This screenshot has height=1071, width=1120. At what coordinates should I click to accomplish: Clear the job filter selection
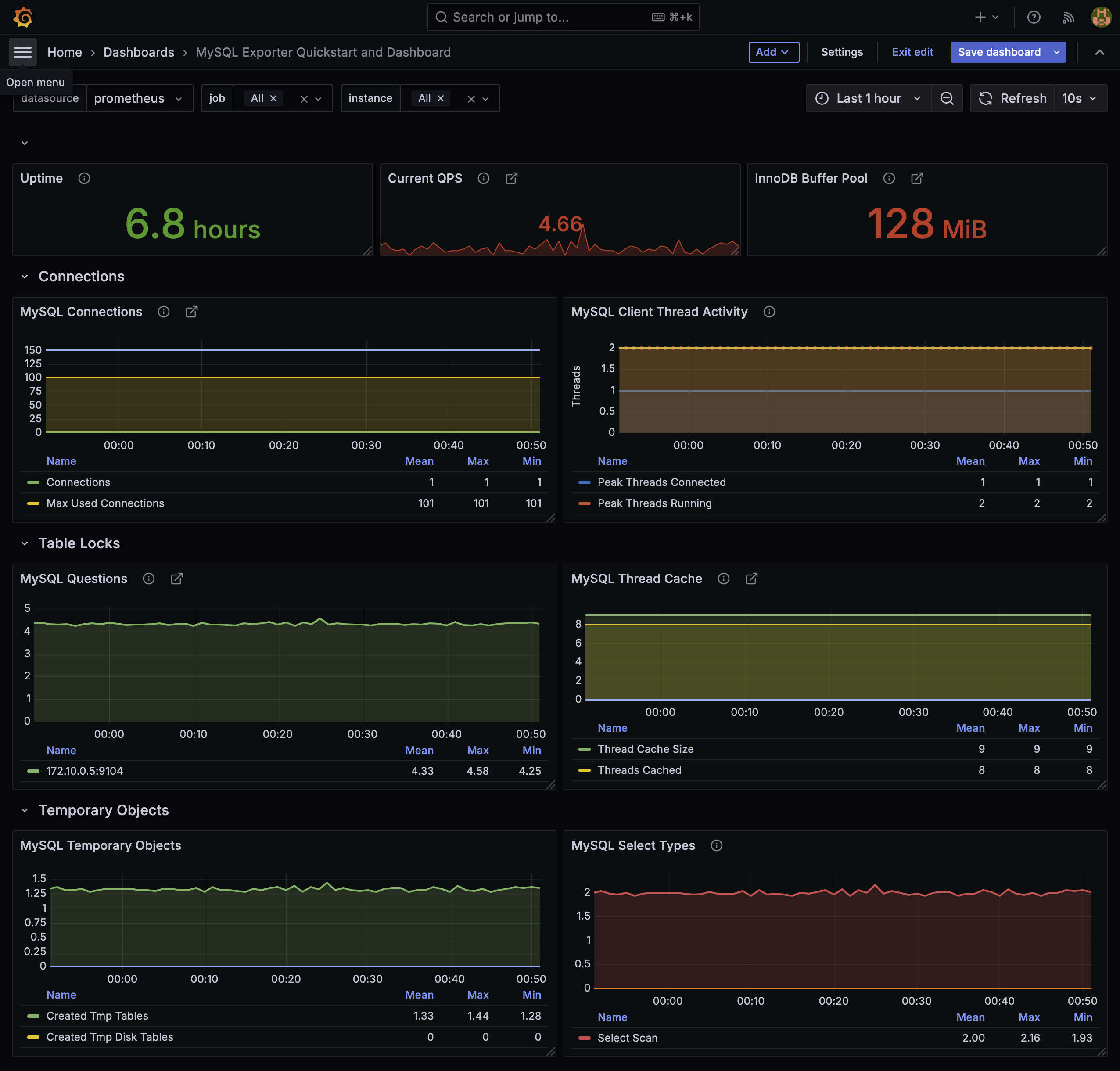click(304, 99)
